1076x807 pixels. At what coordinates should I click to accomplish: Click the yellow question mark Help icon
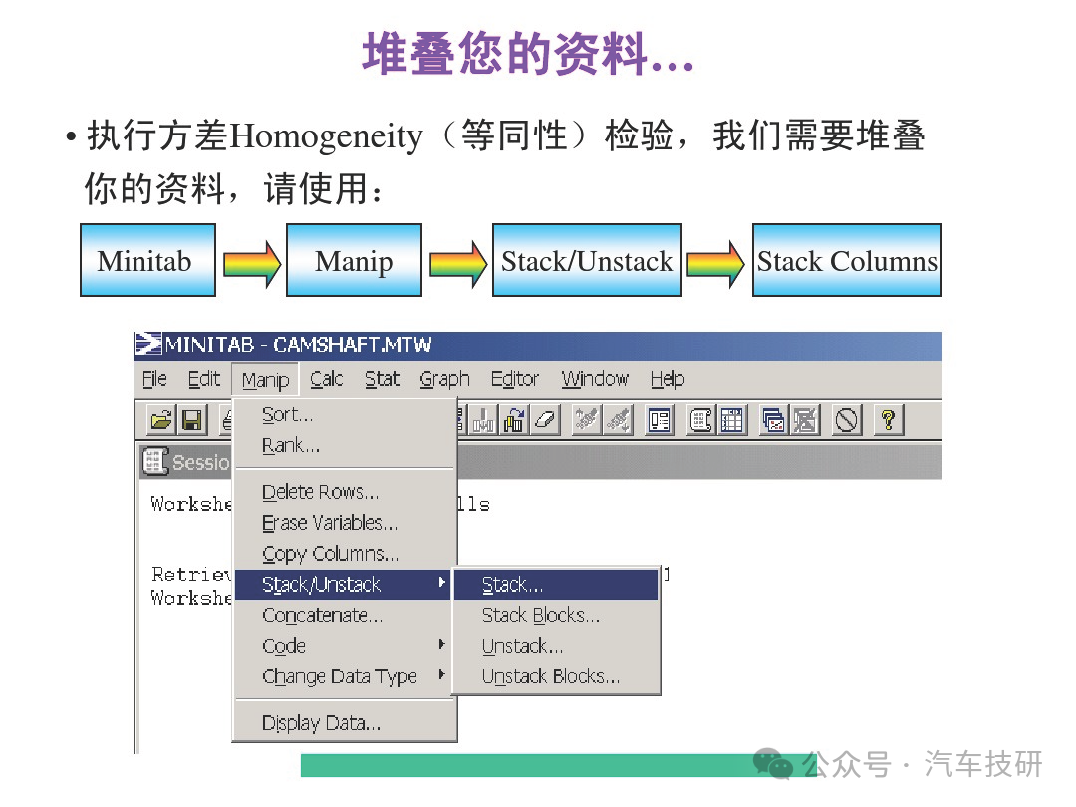pyautogui.click(x=888, y=419)
